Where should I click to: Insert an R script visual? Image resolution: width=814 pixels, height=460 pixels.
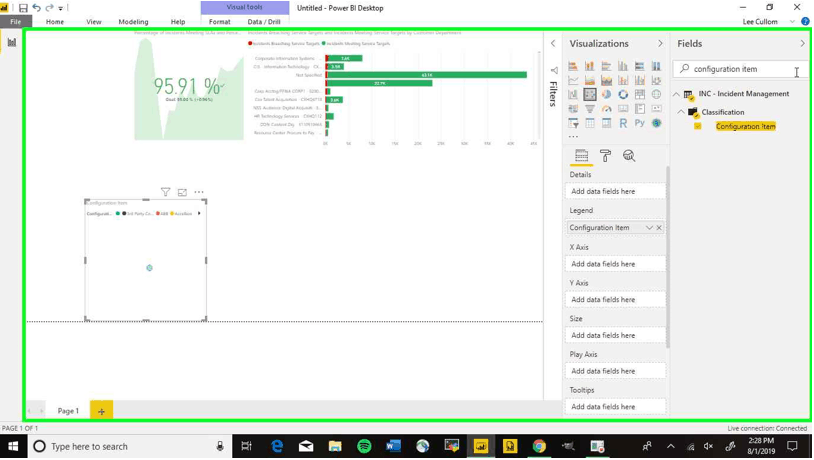(623, 123)
